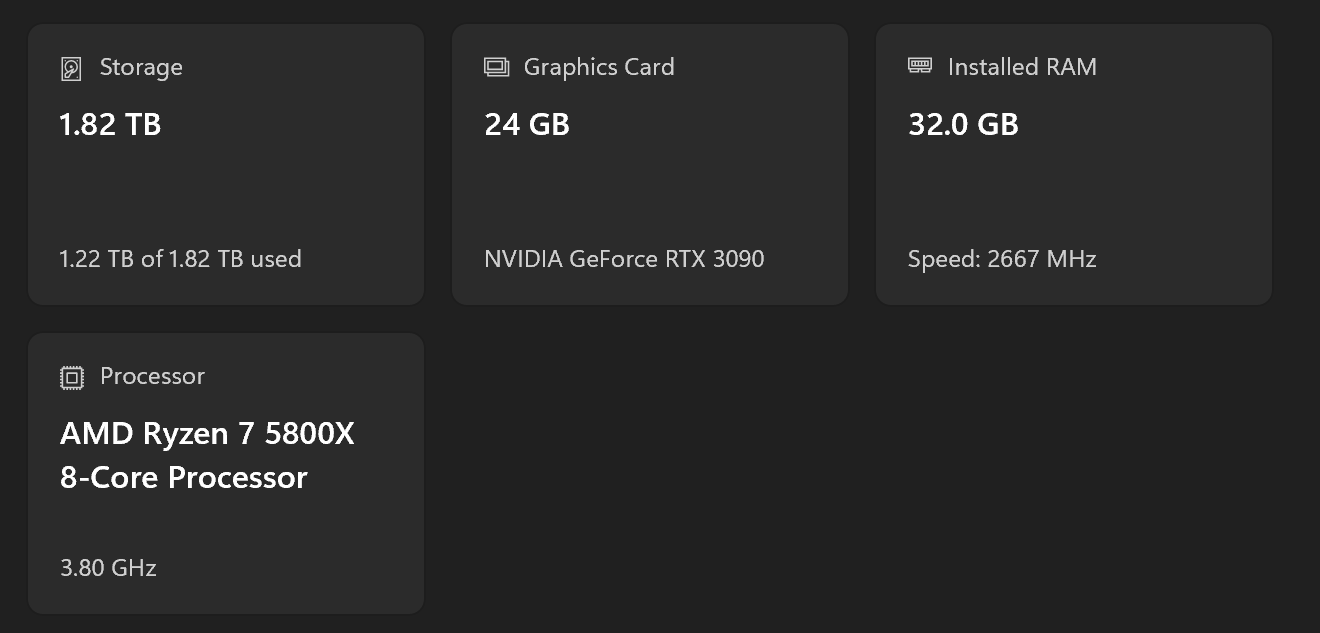Image resolution: width=1320 pixels, height=633 pixels.
Task: Click the Processor chip icon
Action: (72, 377)
